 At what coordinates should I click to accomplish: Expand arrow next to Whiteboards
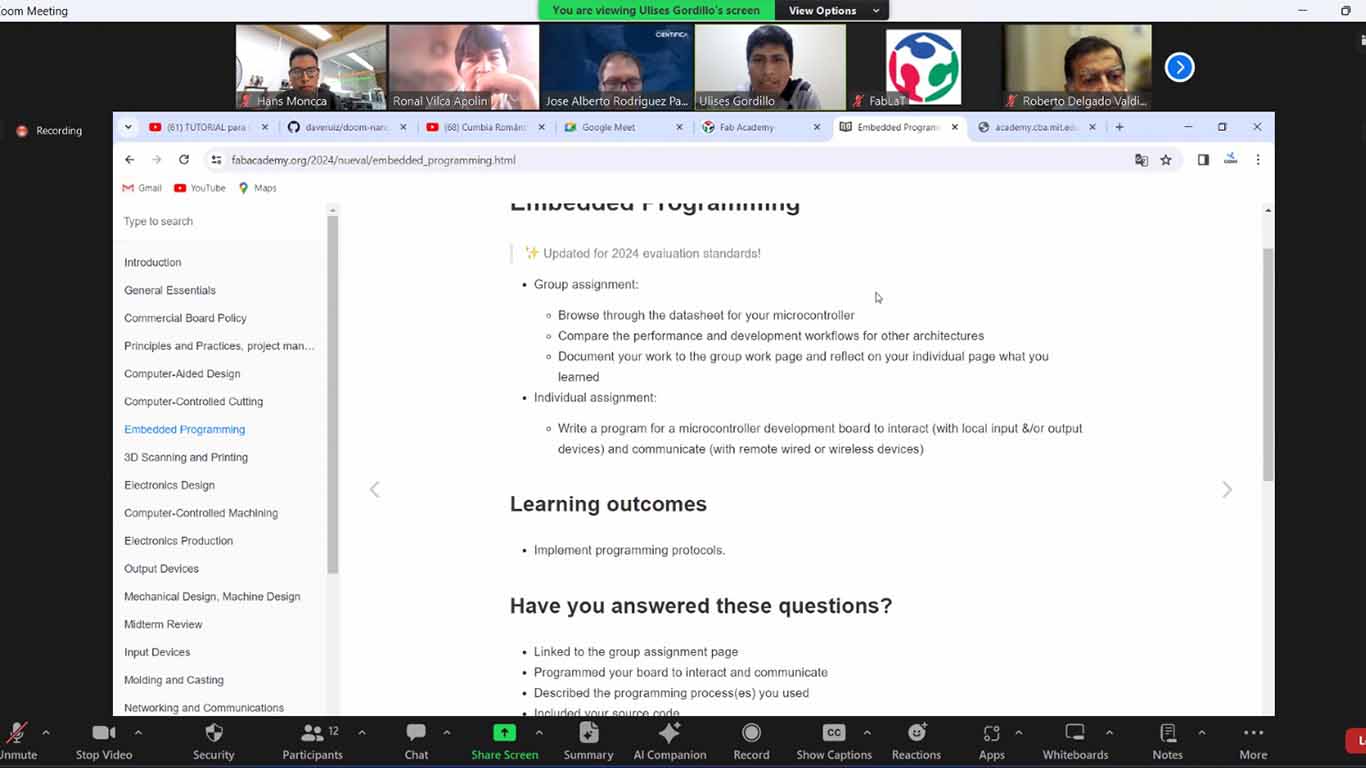(x=1109, y=733)
